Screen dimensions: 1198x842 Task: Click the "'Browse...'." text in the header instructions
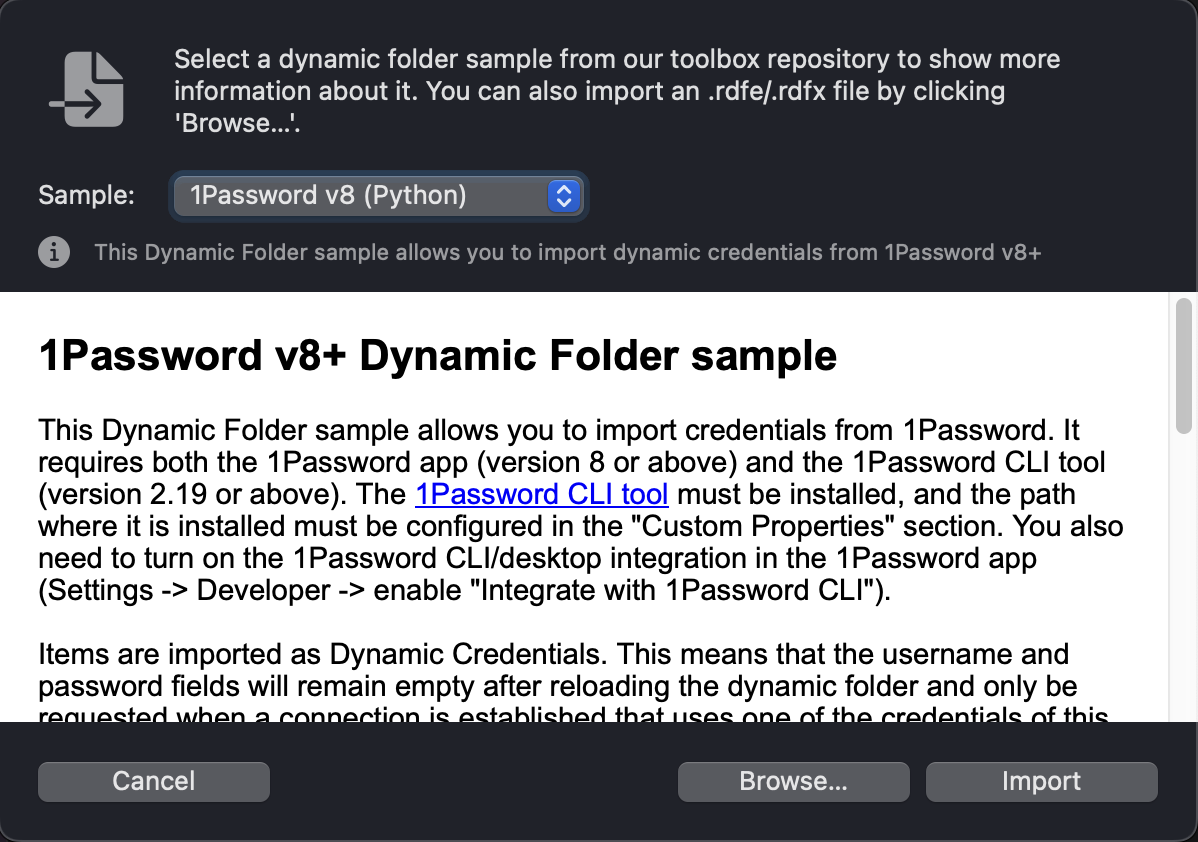pyautogui.click(x=238, y=123)
